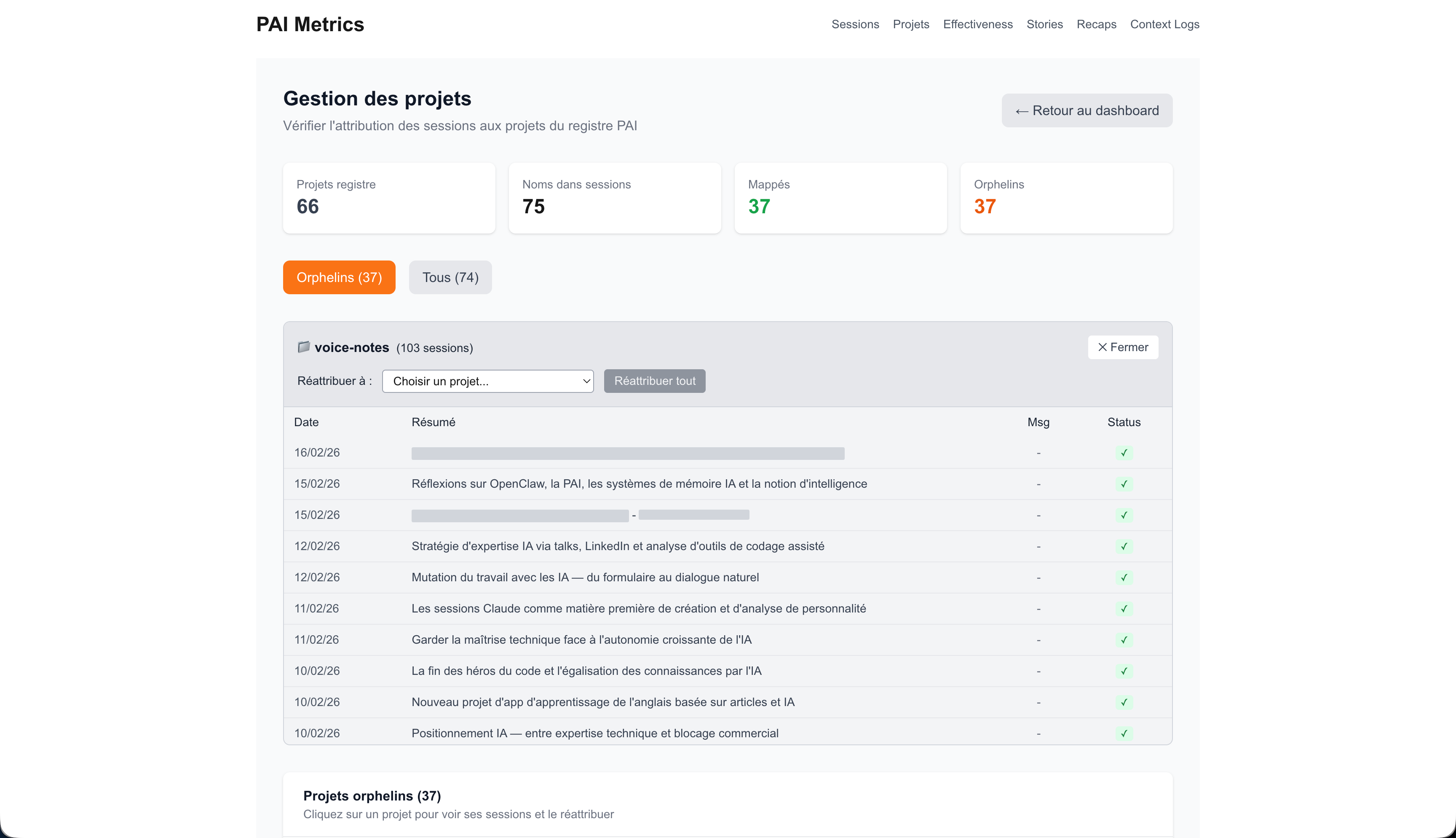This screenshot has width=1456, height=838.
Task: Click the Projets registre 66 card
Action: [x=389, y=198]
